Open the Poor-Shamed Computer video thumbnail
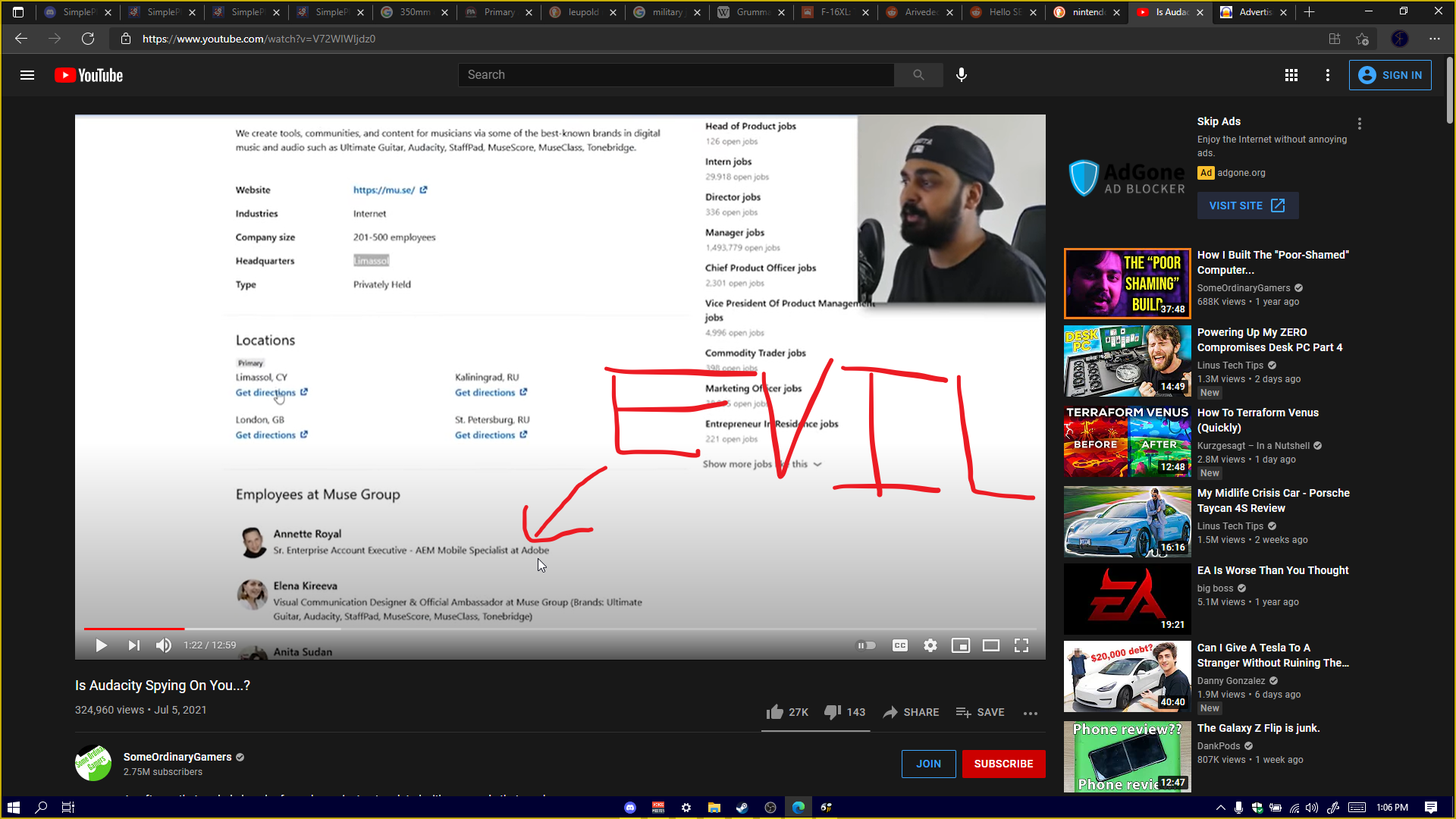The height and width of the screenshot is (819, 1456). 1127,283
